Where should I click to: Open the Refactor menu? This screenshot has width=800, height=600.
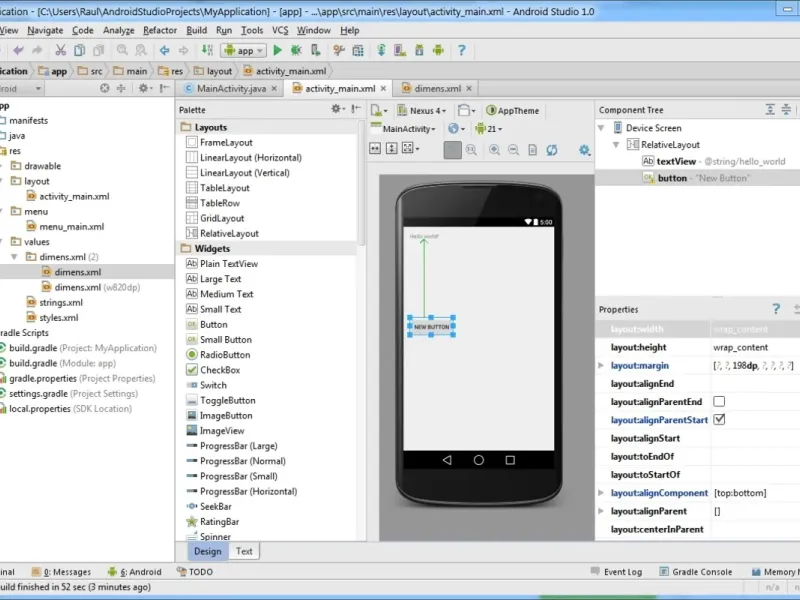160,30
